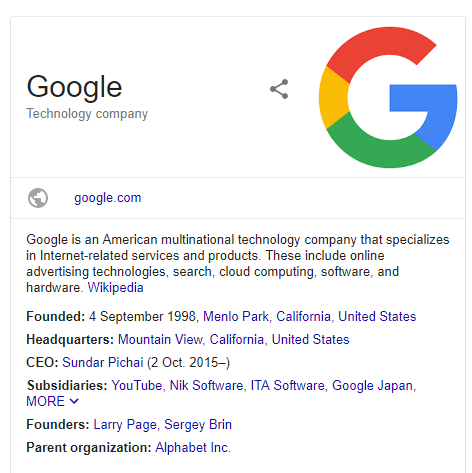Click the globe website icon

(x=38, y=198)
